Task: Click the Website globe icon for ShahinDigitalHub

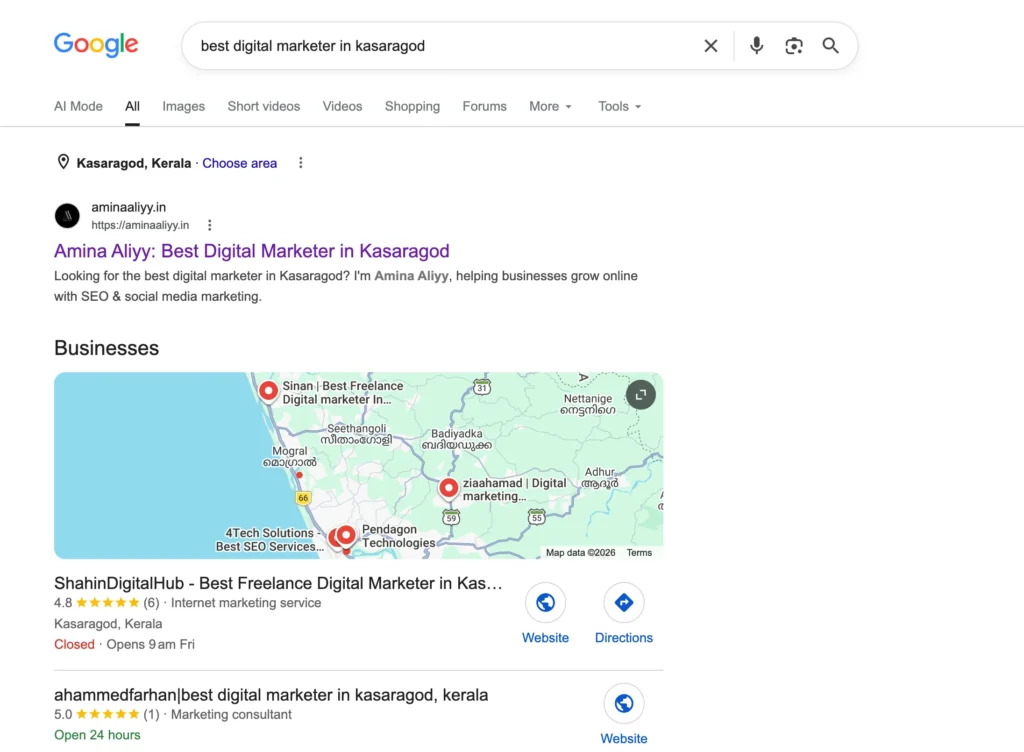Action: pyautogui.click(x=545, y=603)
